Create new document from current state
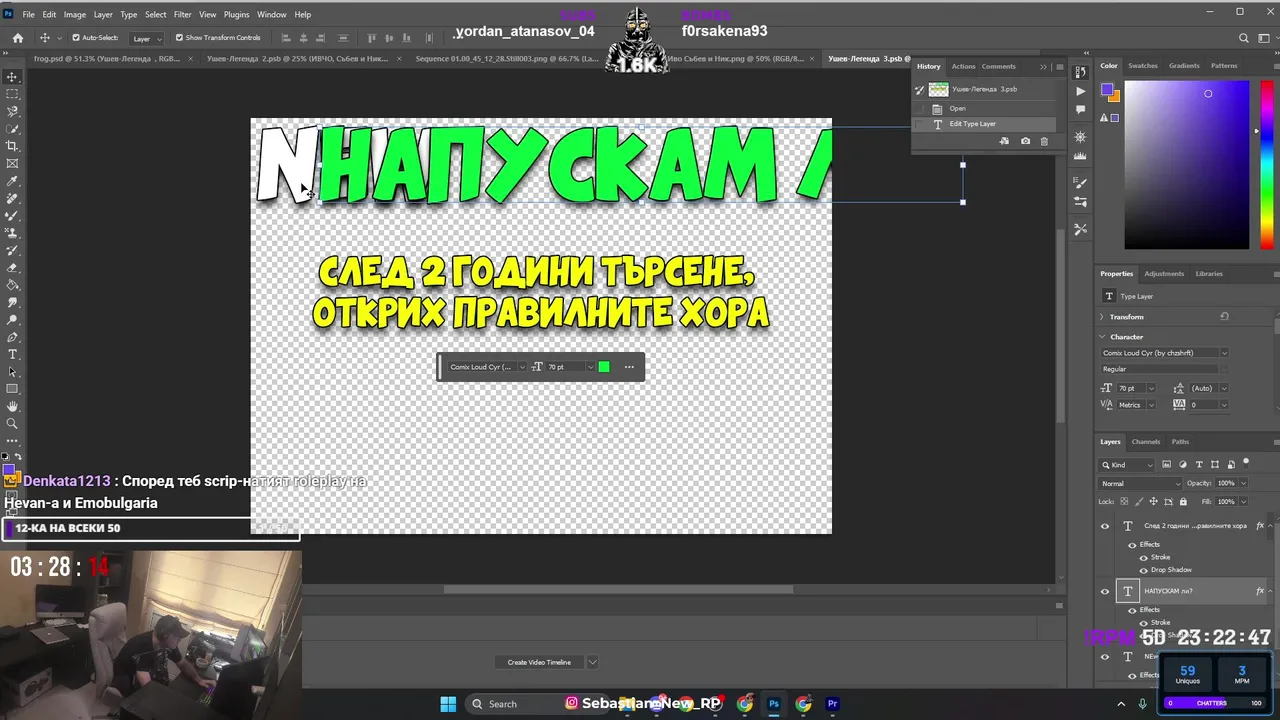This screenshot has height=720, width=1280. point(1004,141)
